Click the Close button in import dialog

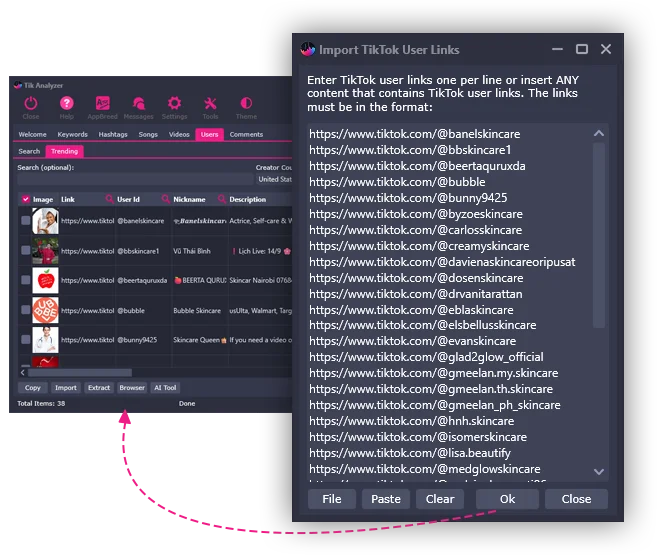pos(577,499)
